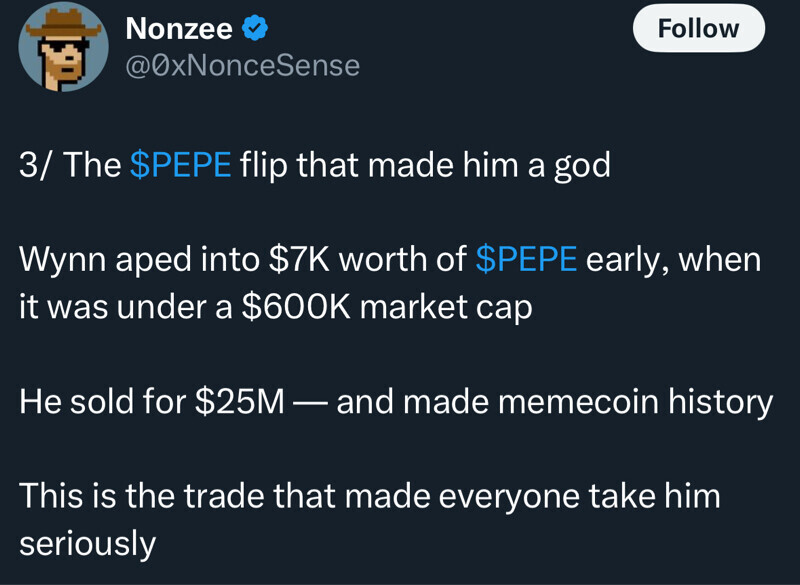800x585 pixels.
Task: Open the $PEPE cashtag before 'early'
Action: pyautogui.click(x=526, y=260)
